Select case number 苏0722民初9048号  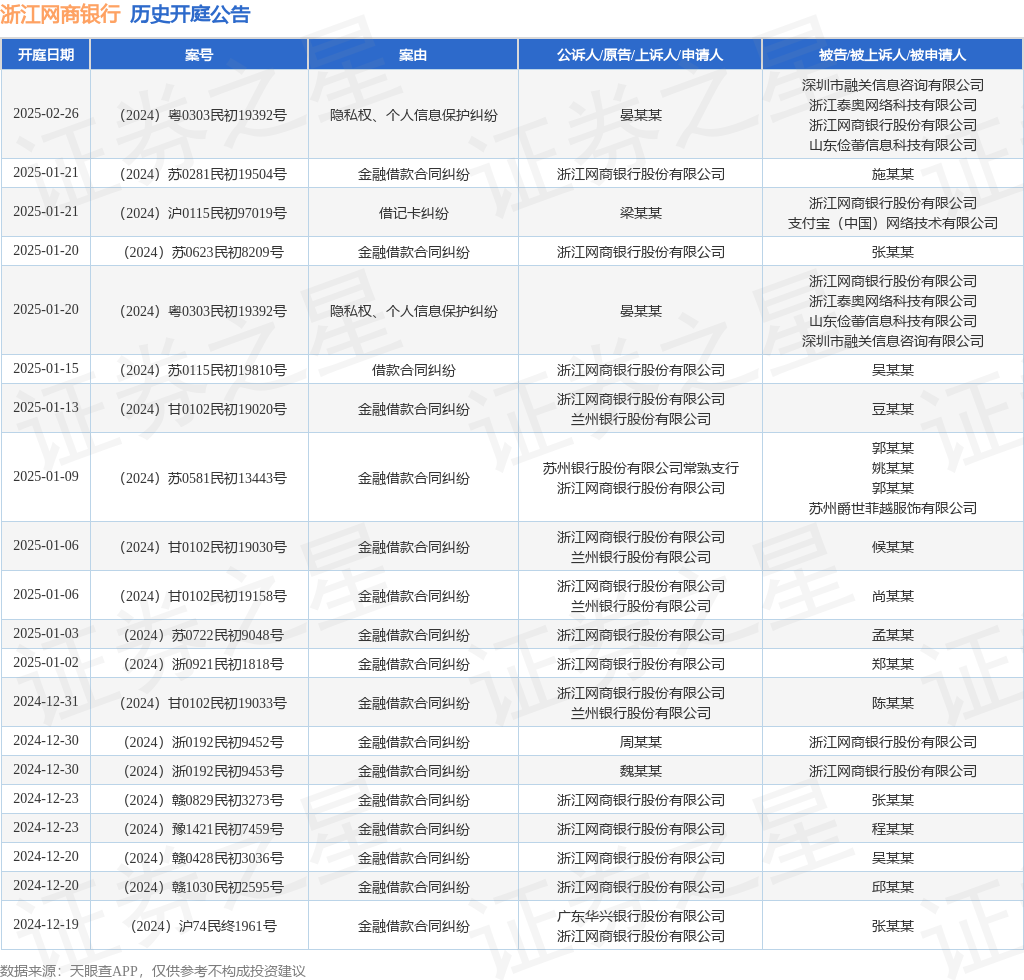[203, 635]
